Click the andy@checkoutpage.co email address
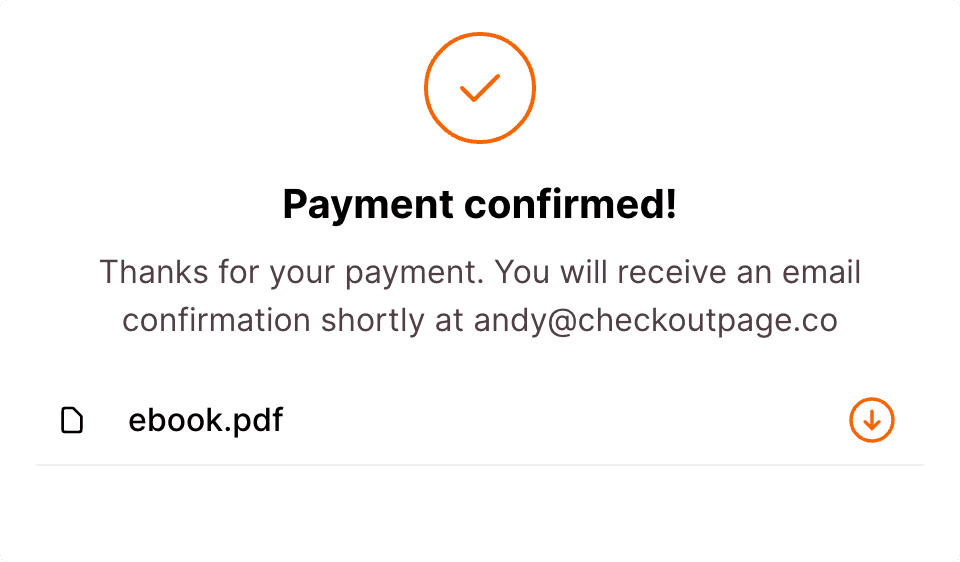This screenshot has height=562, width=960. point(655,320)
